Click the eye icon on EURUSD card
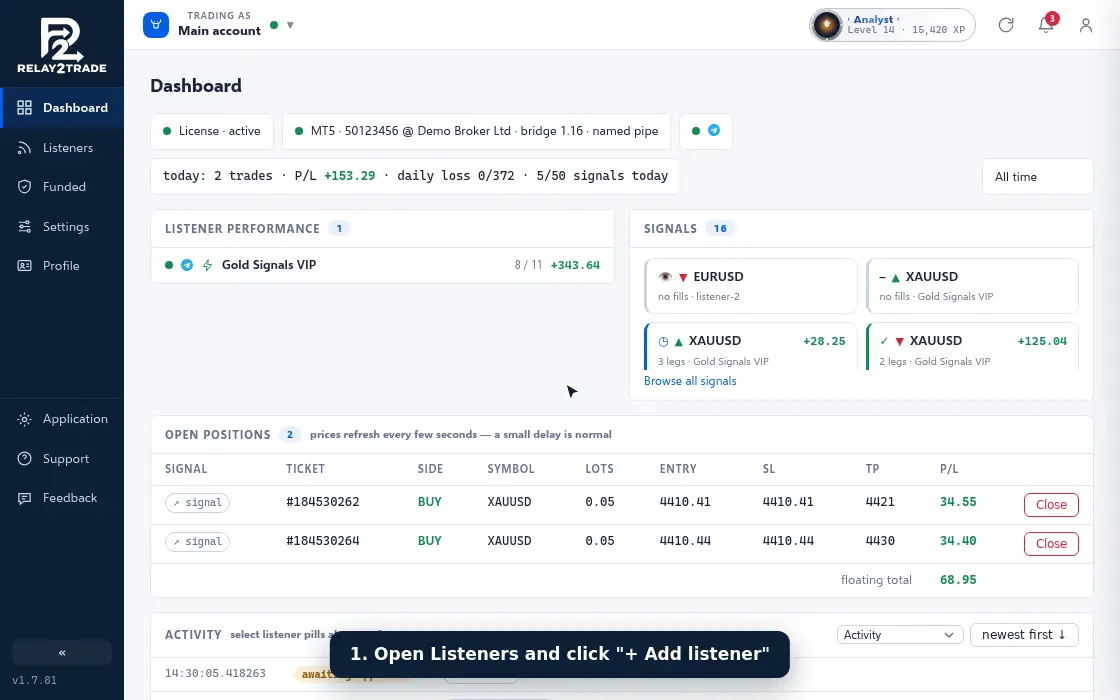 pos(665,276)
